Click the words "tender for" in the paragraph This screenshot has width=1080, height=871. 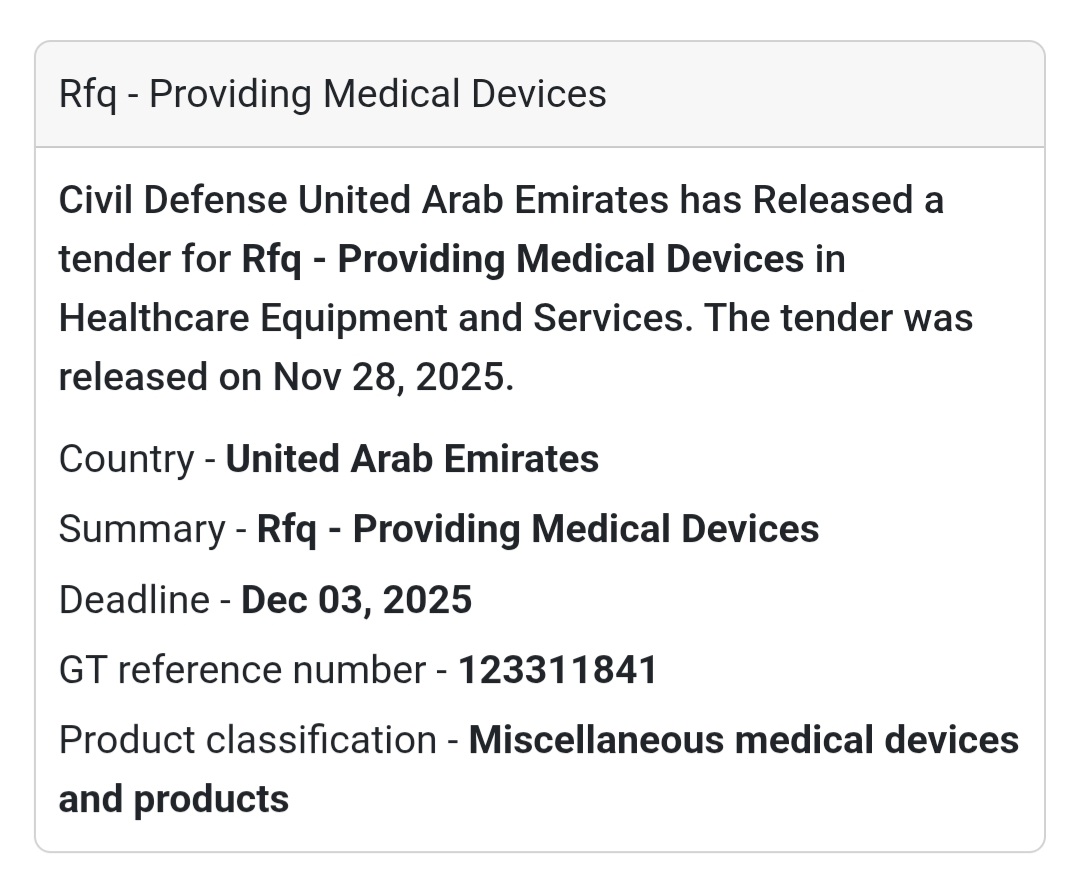pos(144,259)
